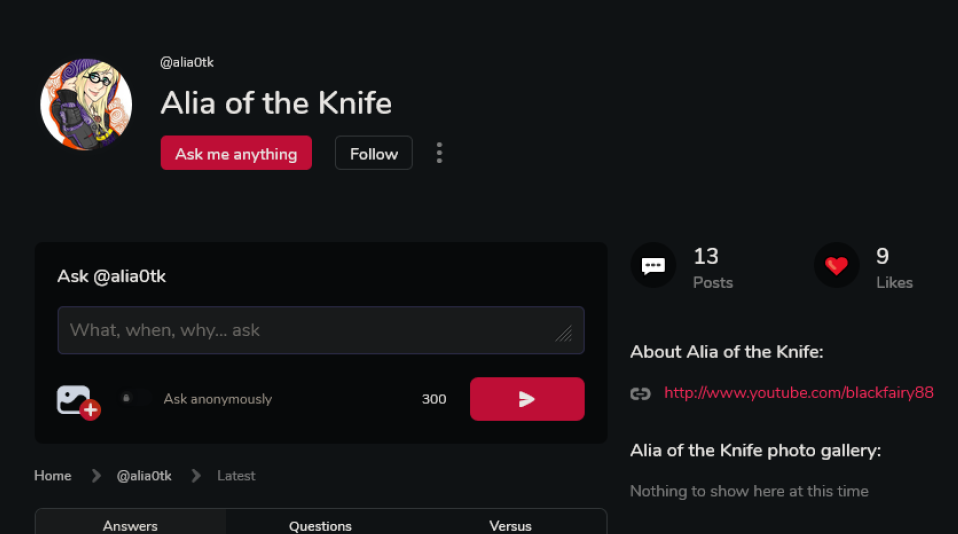Focus the 'What, when, why... ask' field
Viewport: 958px width, 534px height.
coord(321,330)
